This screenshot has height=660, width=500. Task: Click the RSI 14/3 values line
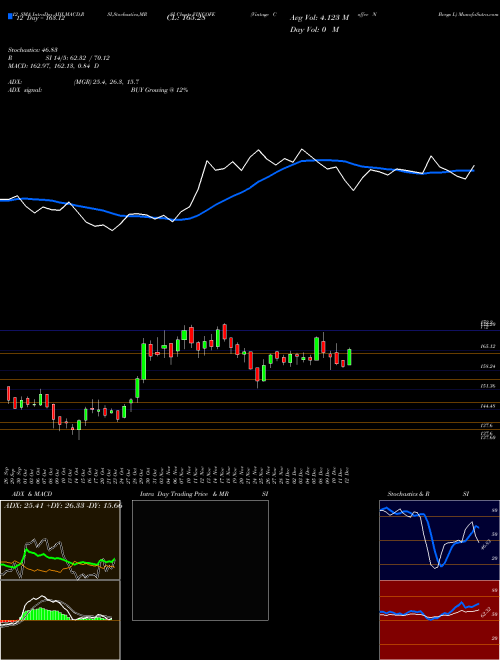[59, 58]
